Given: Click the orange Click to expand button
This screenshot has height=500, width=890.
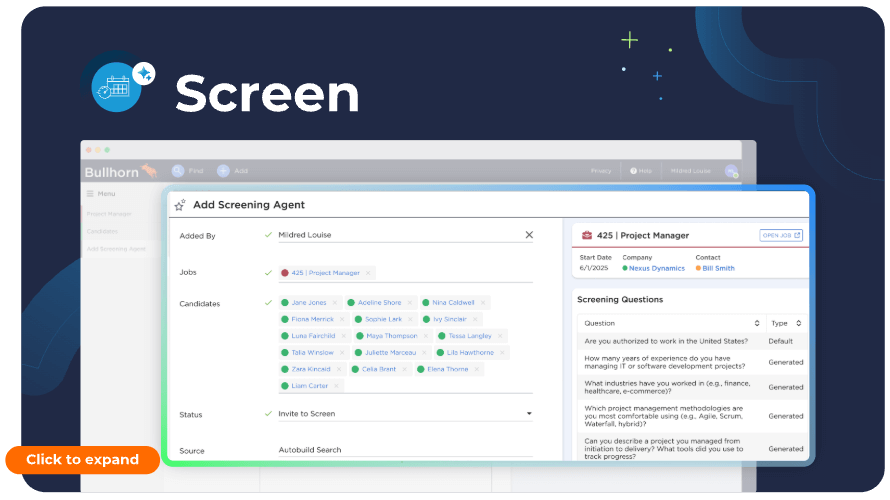Looking at the screenshot, I should point(82,460).
